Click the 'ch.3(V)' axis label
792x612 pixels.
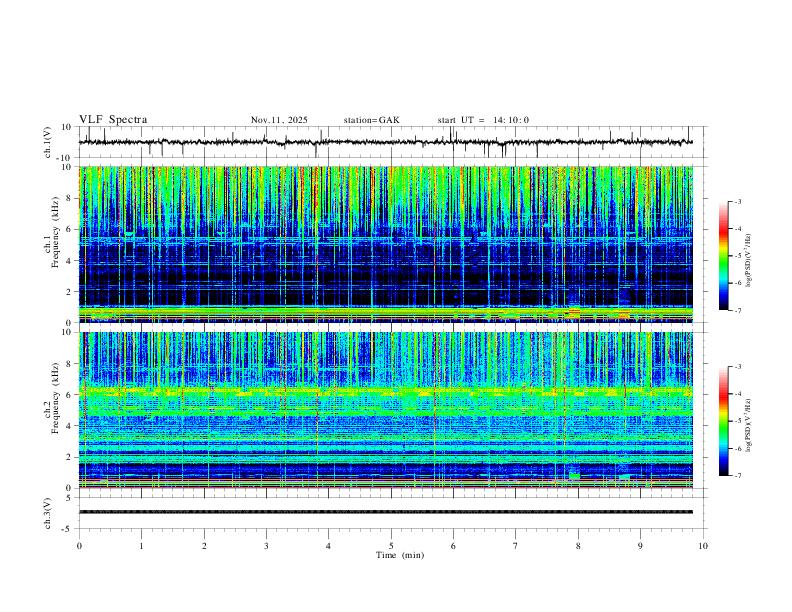click(x=48, y=513)
